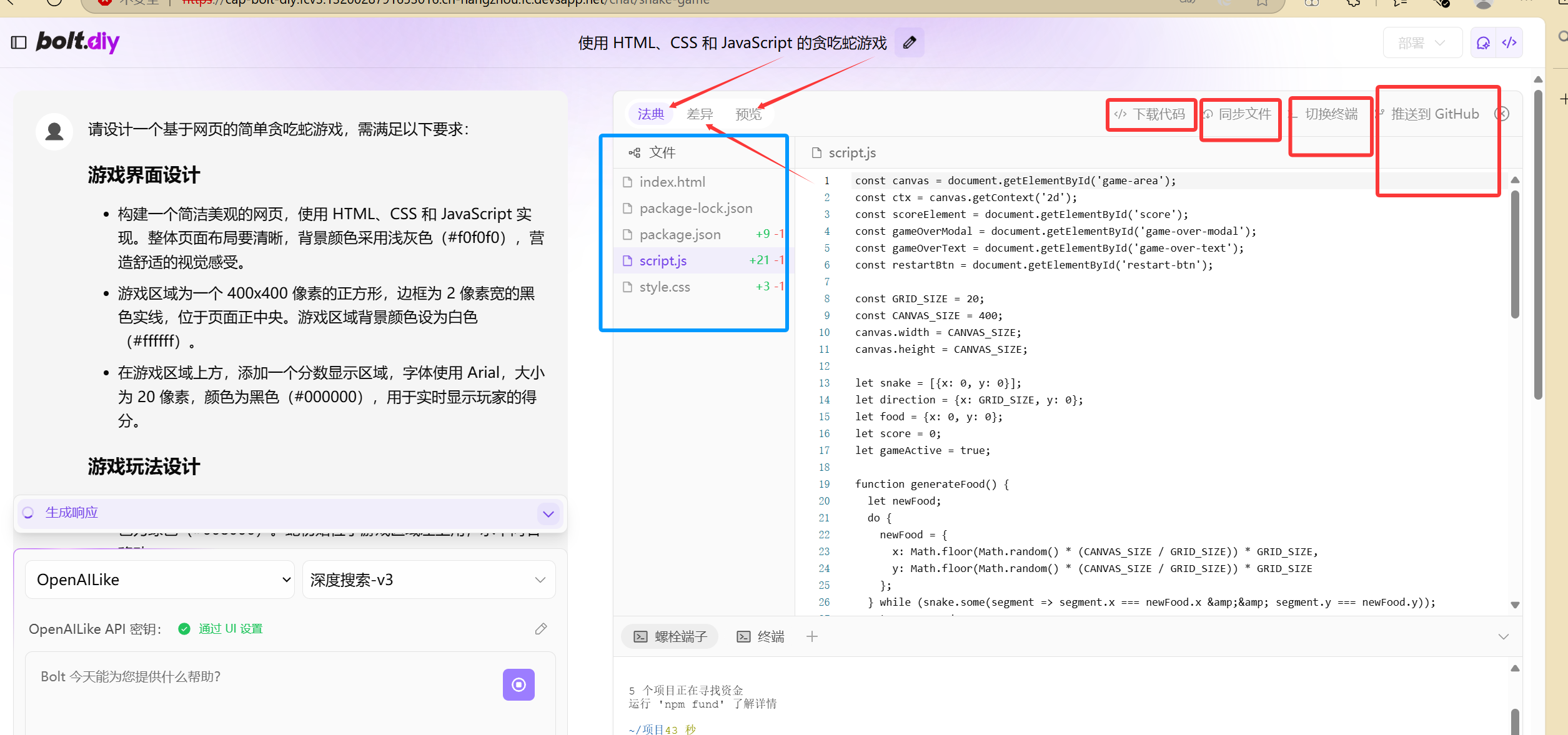Select the 螺栓端子 terminal icon tab
This screenshot has height=735, width=1568.
[640, 636]
